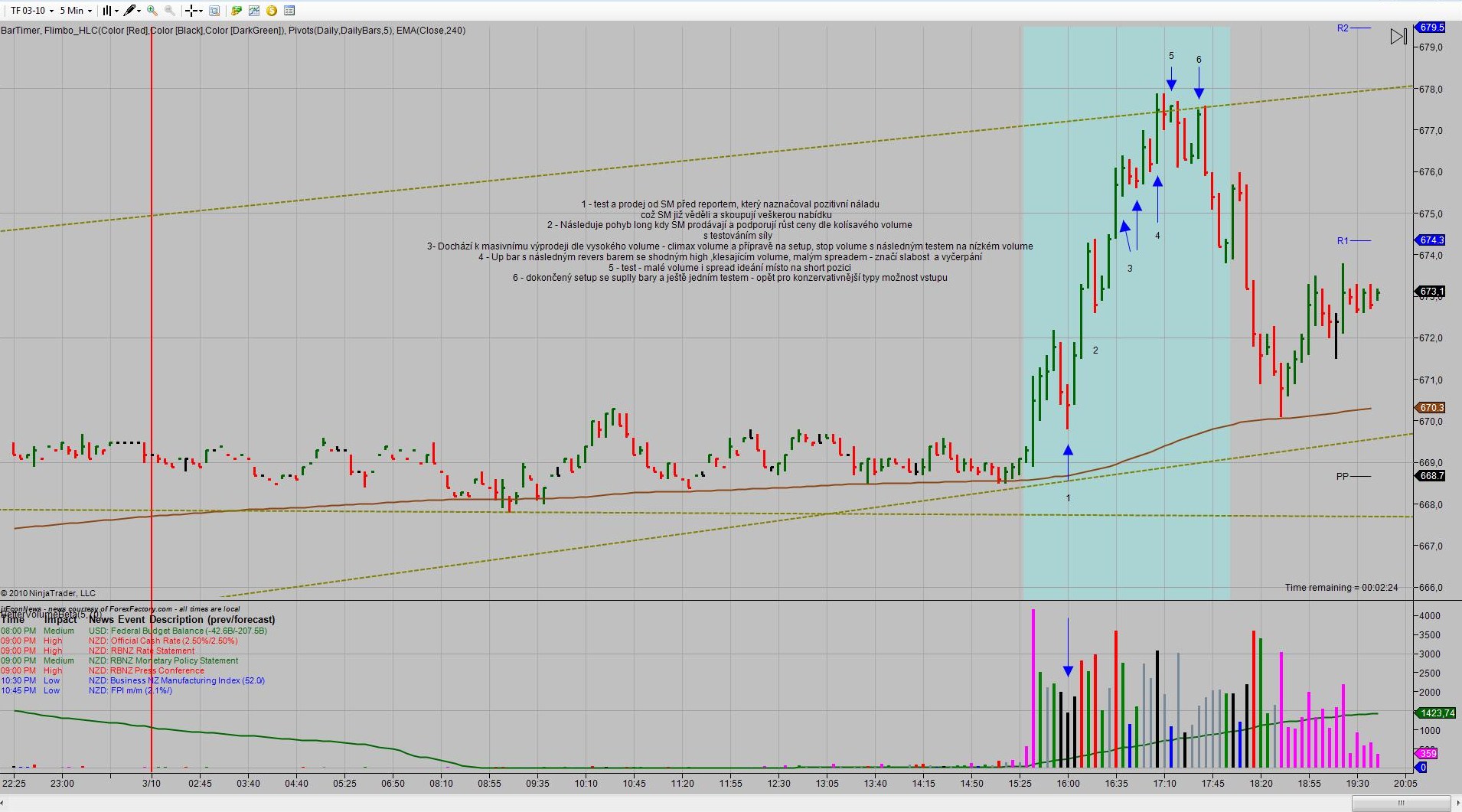Click the Time remaining bar timer text

click(1341, 588)
